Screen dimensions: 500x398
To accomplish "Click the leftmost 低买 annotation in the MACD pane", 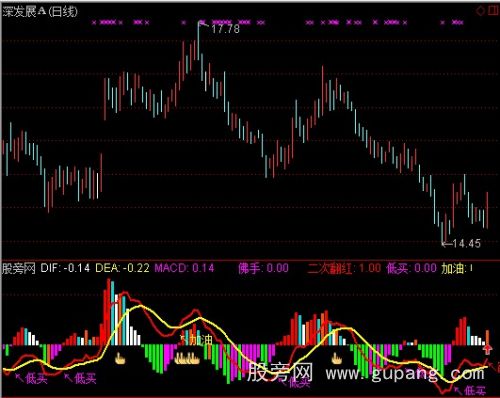I will 36,378.
